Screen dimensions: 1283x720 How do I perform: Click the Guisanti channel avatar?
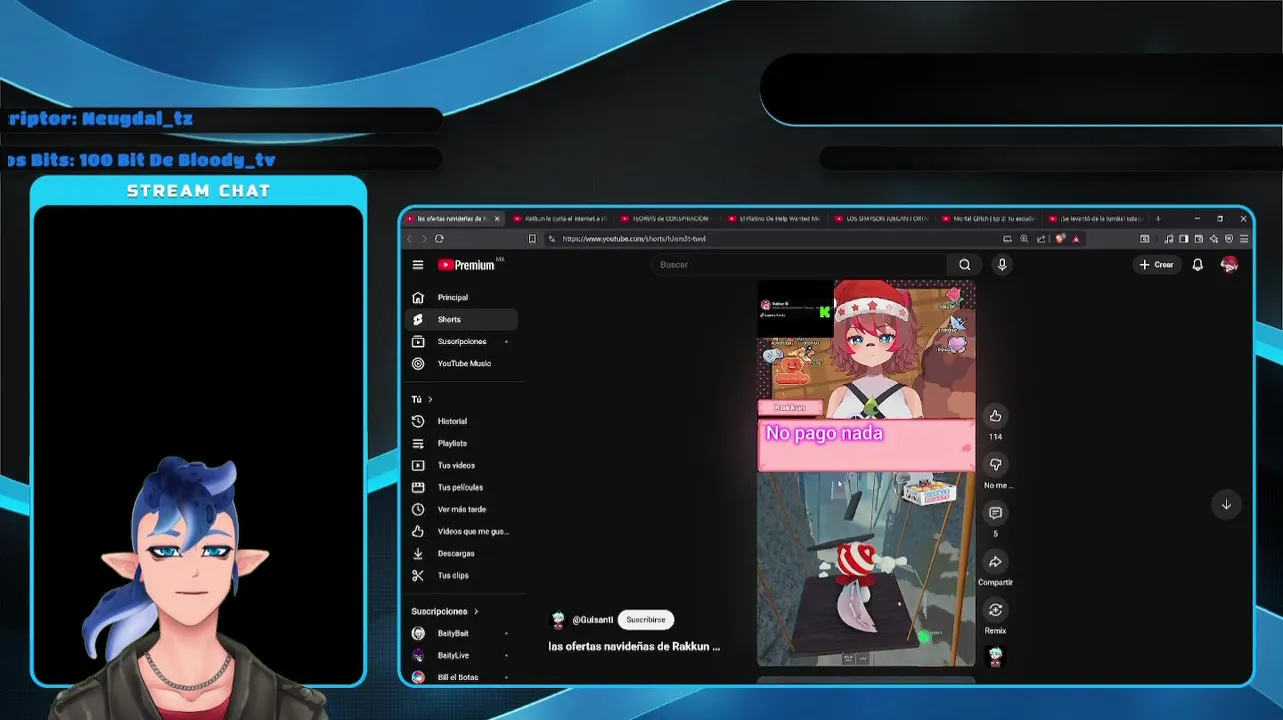558,620
